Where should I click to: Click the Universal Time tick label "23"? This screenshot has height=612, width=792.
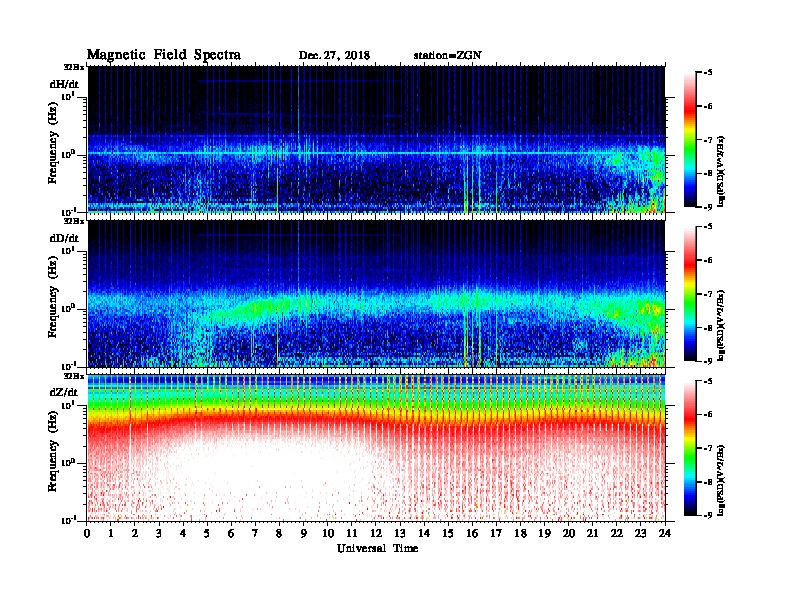pos(641,533)
